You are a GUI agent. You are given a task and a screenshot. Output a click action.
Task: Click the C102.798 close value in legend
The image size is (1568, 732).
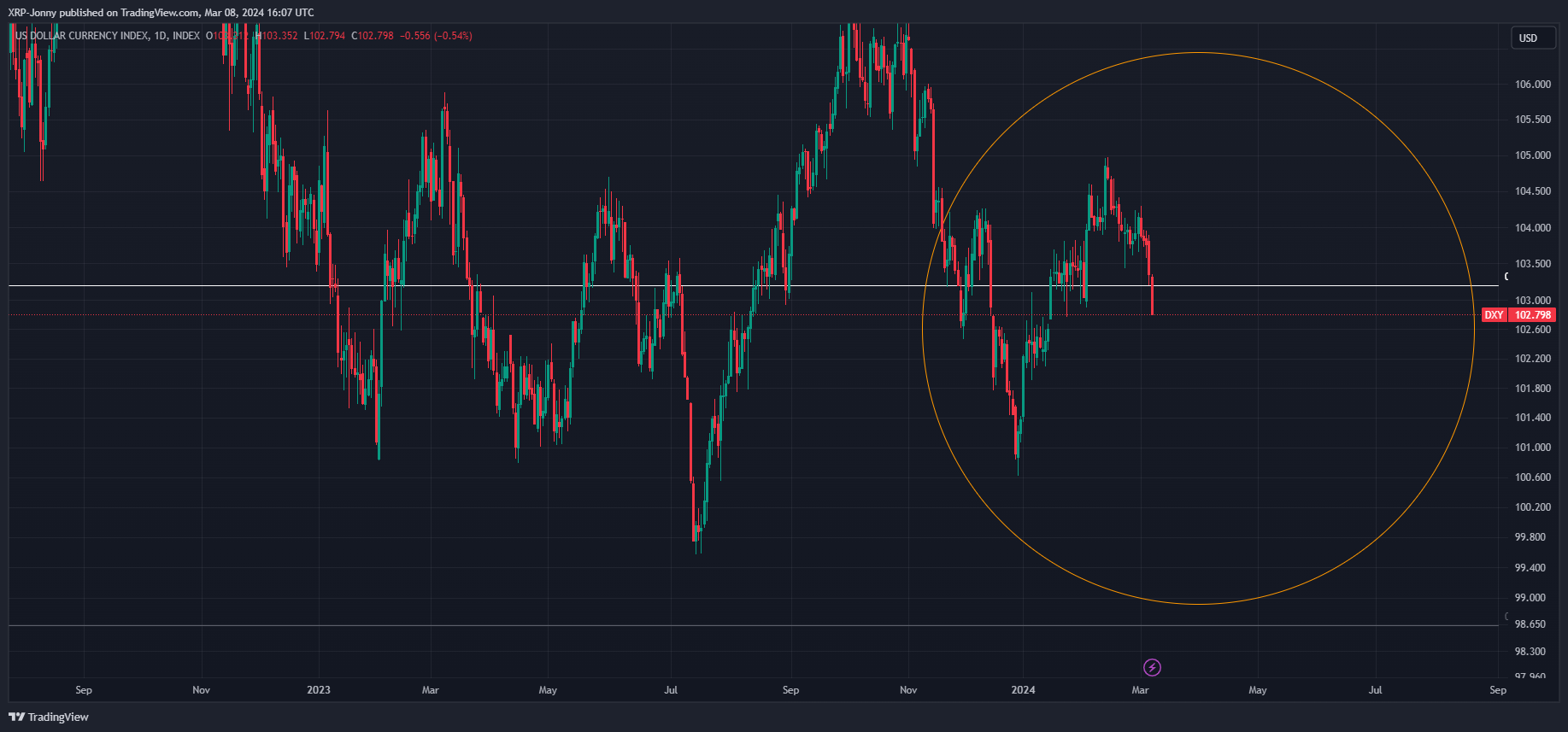[373, 36]
